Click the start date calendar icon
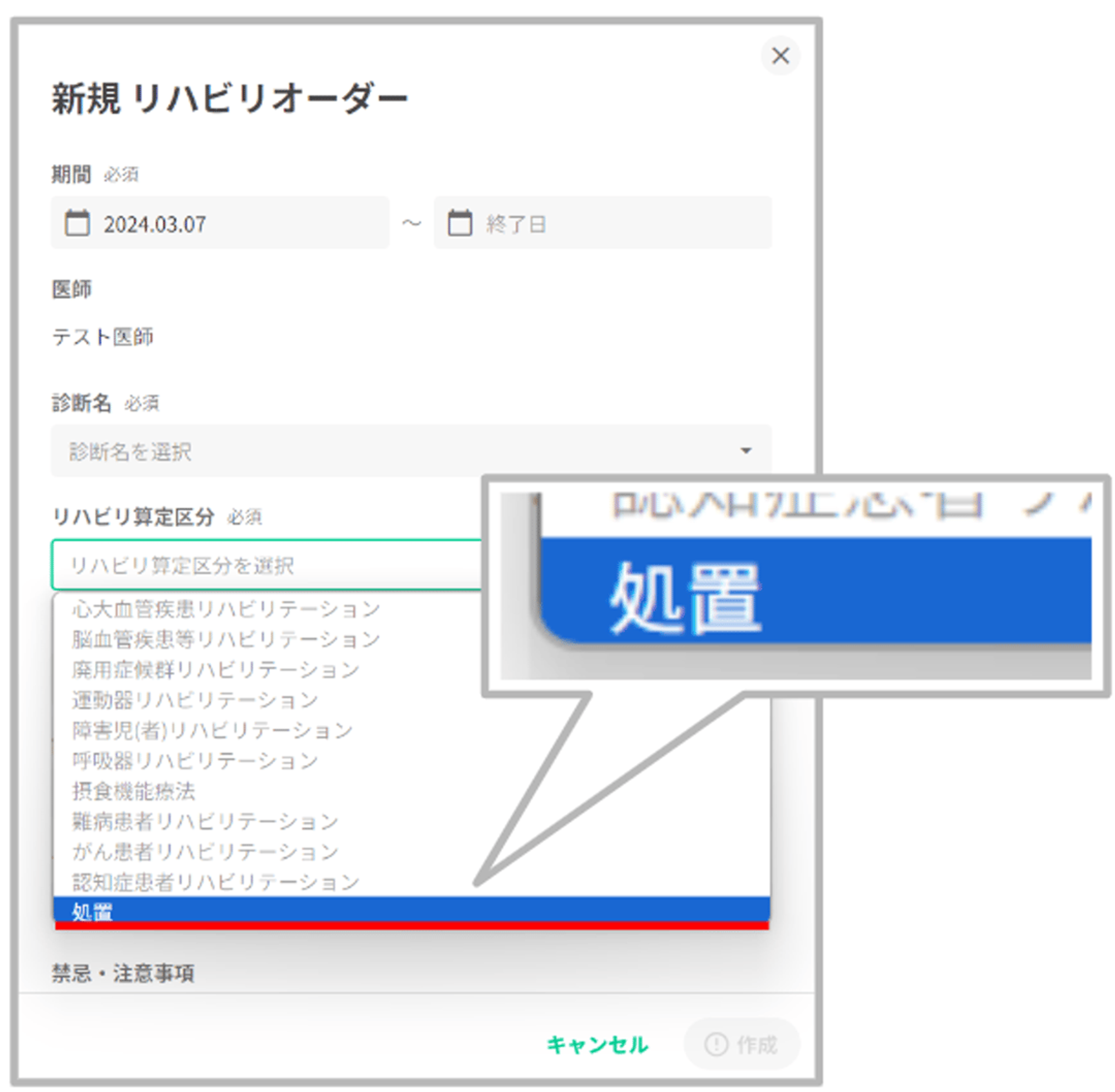1115x1092 pixels. tap(77, 223)
